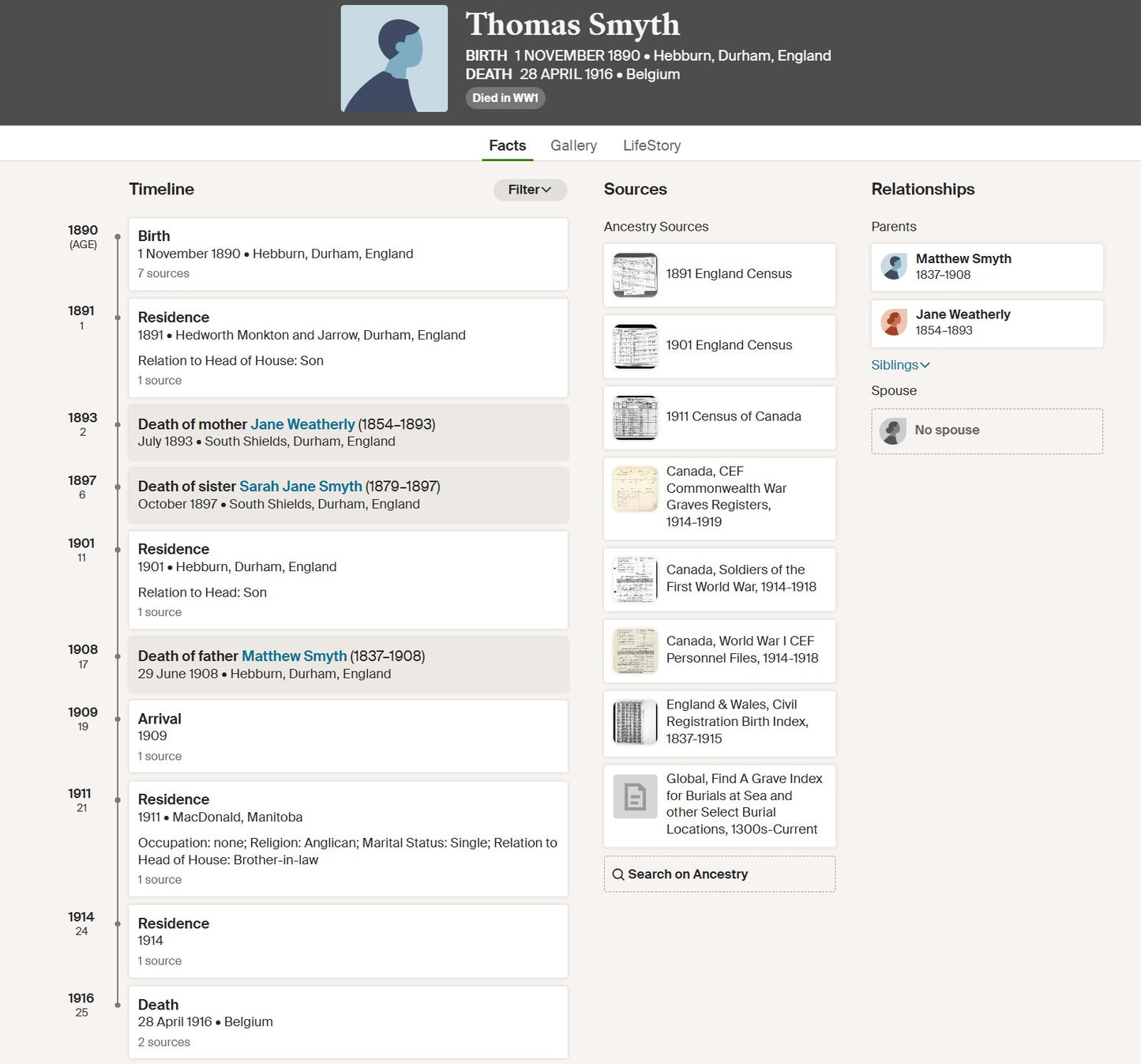This screenshot has width=1141, height=1064.
Task: Open the 1891 England Census thumbnail
Action: coord(635,275)
